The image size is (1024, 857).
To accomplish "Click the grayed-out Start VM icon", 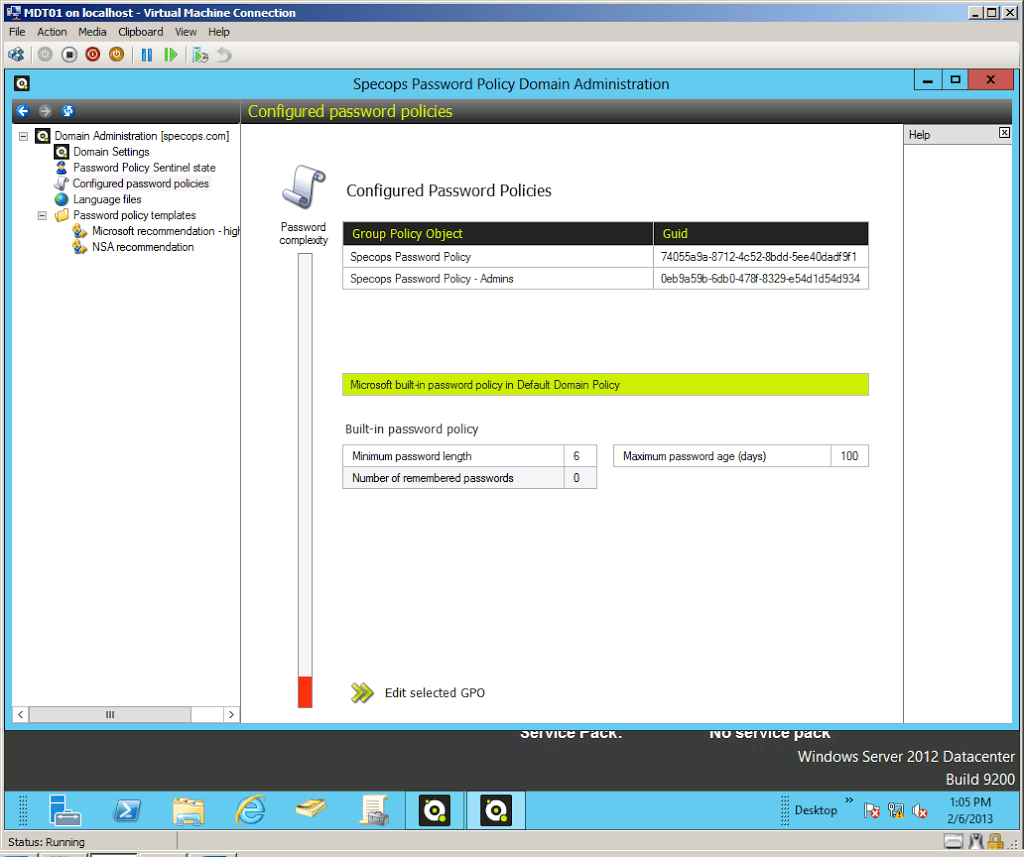I will [x=45, y=55].
